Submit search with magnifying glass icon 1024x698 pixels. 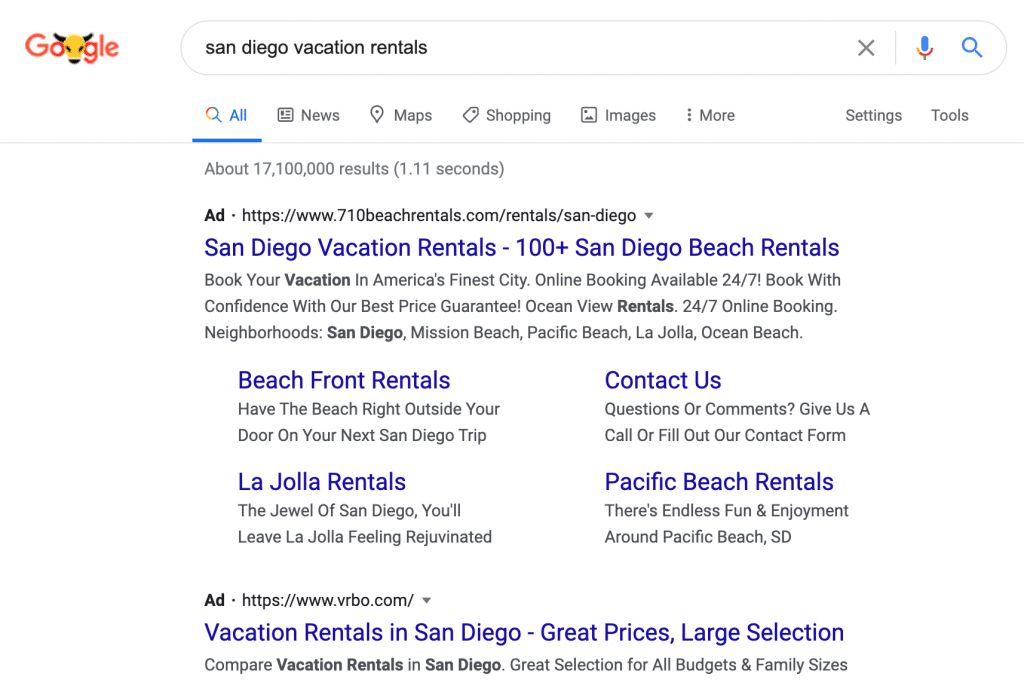pos(972,47)
